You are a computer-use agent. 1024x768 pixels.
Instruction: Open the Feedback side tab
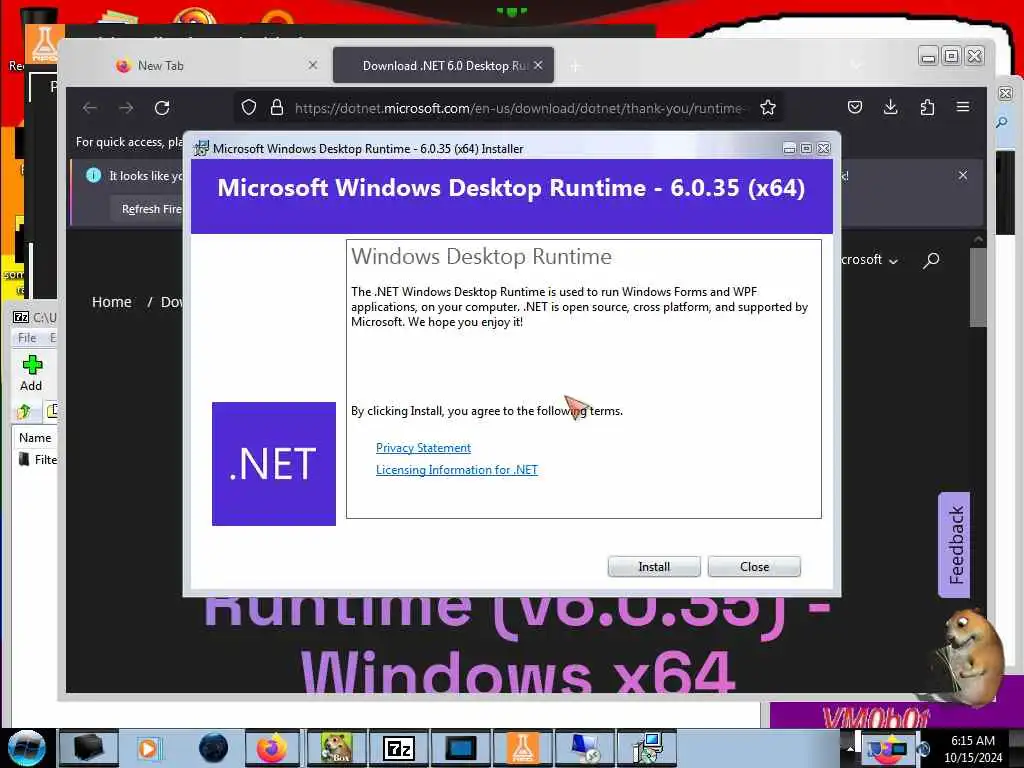pyautogui.click(x=954, y=545)
